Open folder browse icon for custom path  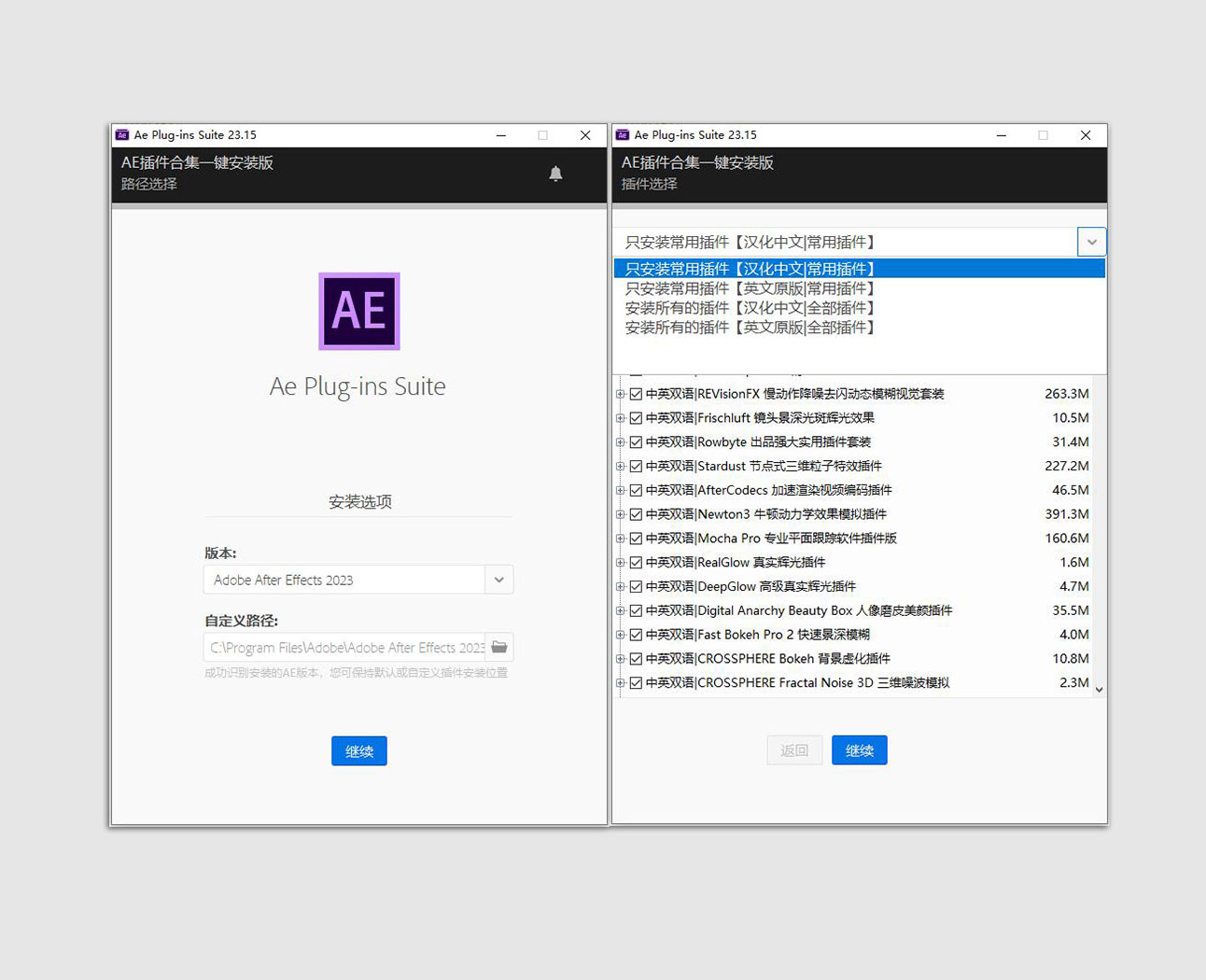click(x=499, y=647)
